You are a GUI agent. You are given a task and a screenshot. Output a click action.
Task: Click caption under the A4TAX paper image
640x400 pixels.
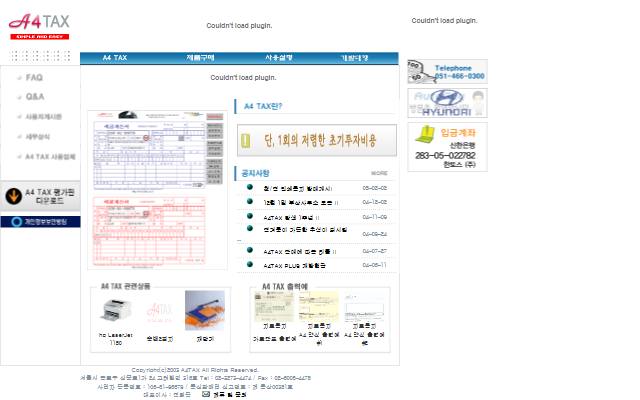click(160, 339)
